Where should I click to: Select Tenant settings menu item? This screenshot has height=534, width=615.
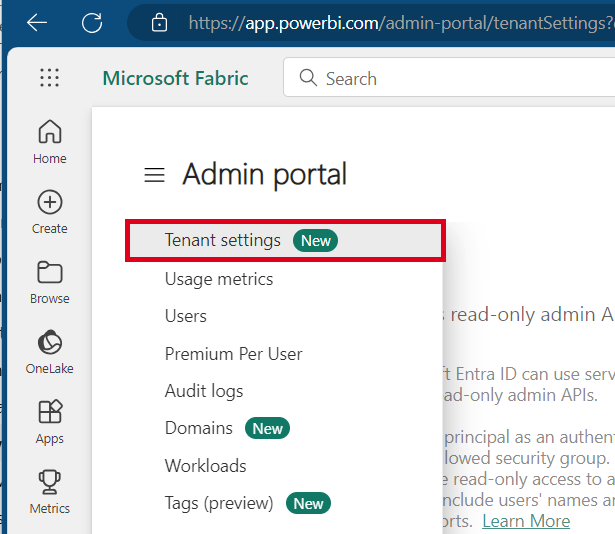tap(223, 241)
